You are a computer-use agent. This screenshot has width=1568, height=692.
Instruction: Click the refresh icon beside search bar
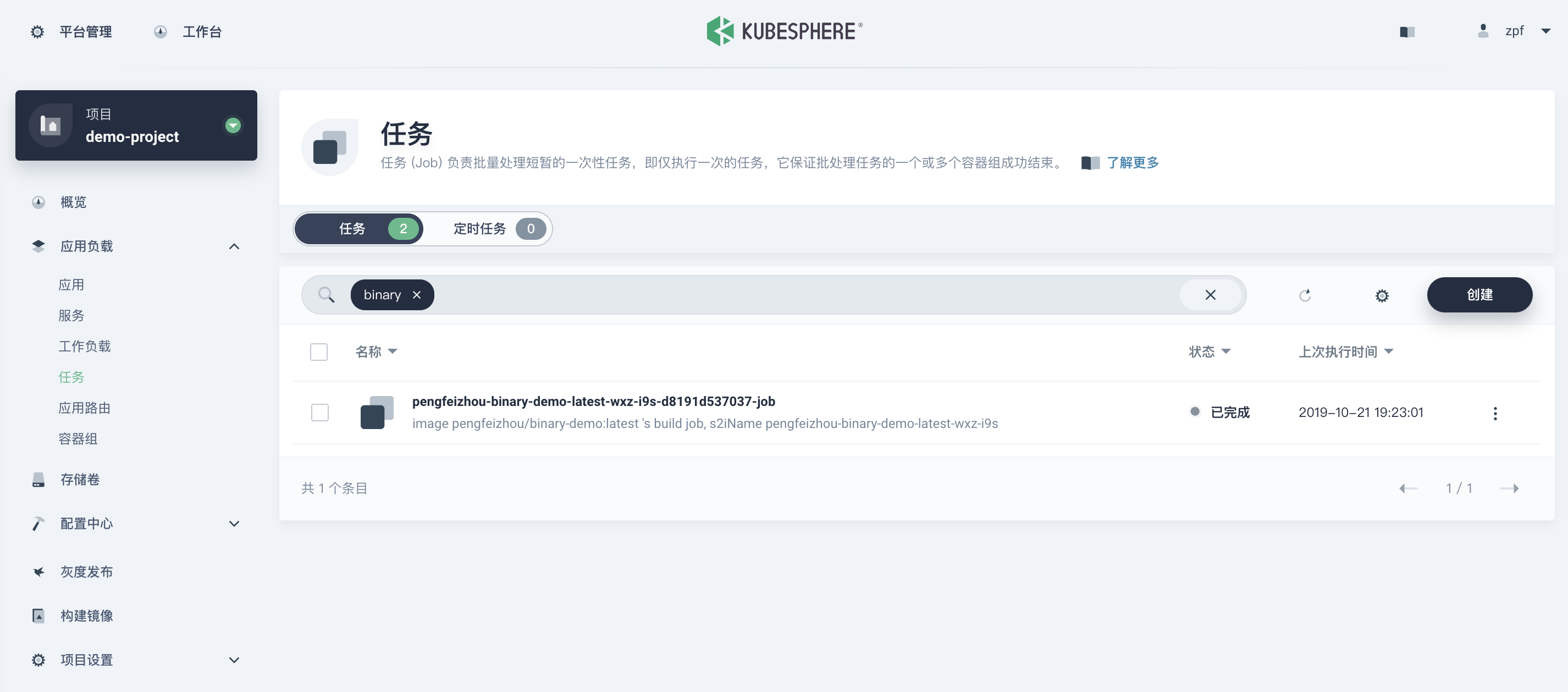pos(1305,295)
